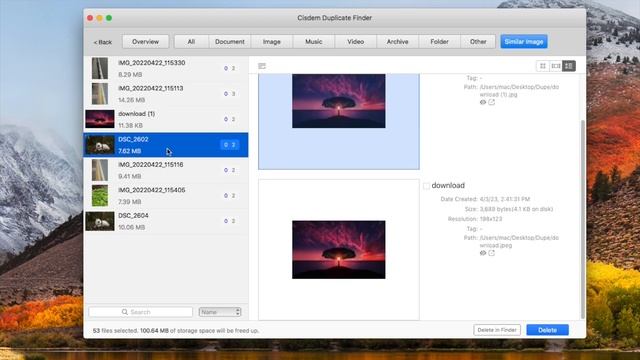Image resolution: width=640 pixels, height=360 pixels.
Task: Click the '14.26 MB' size text
Action: click(131, 100)
